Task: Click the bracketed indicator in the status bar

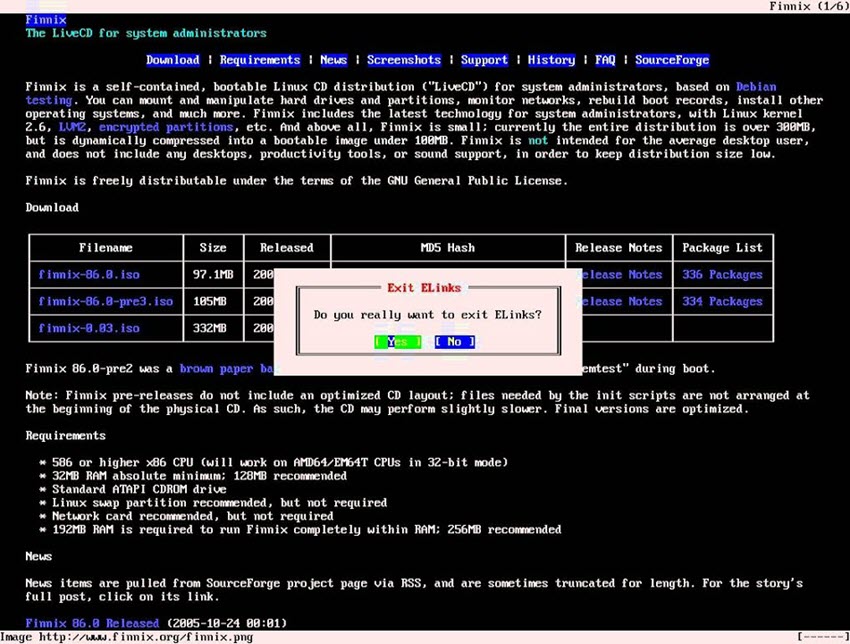Action: (823, 637)
